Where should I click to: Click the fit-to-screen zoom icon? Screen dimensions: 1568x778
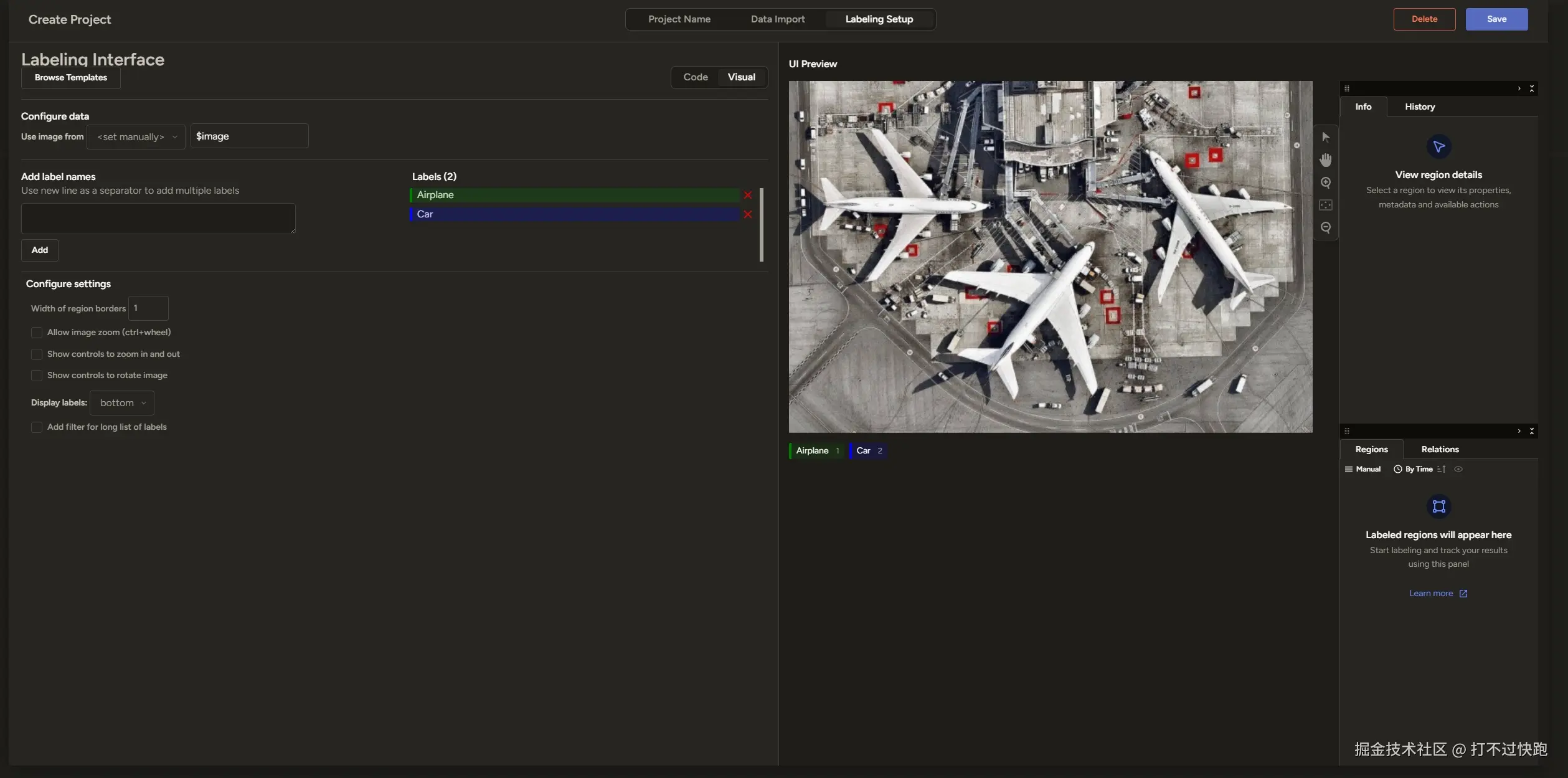point(1325,205)
